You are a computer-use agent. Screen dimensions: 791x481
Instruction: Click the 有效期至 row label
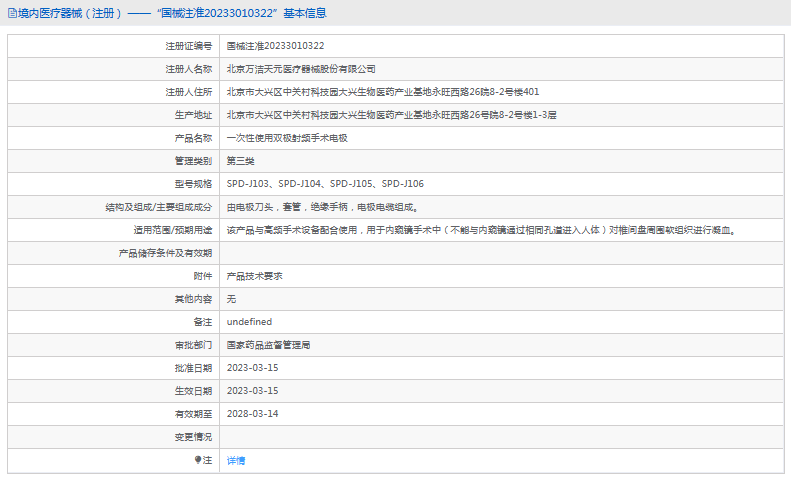coord(194,414)
